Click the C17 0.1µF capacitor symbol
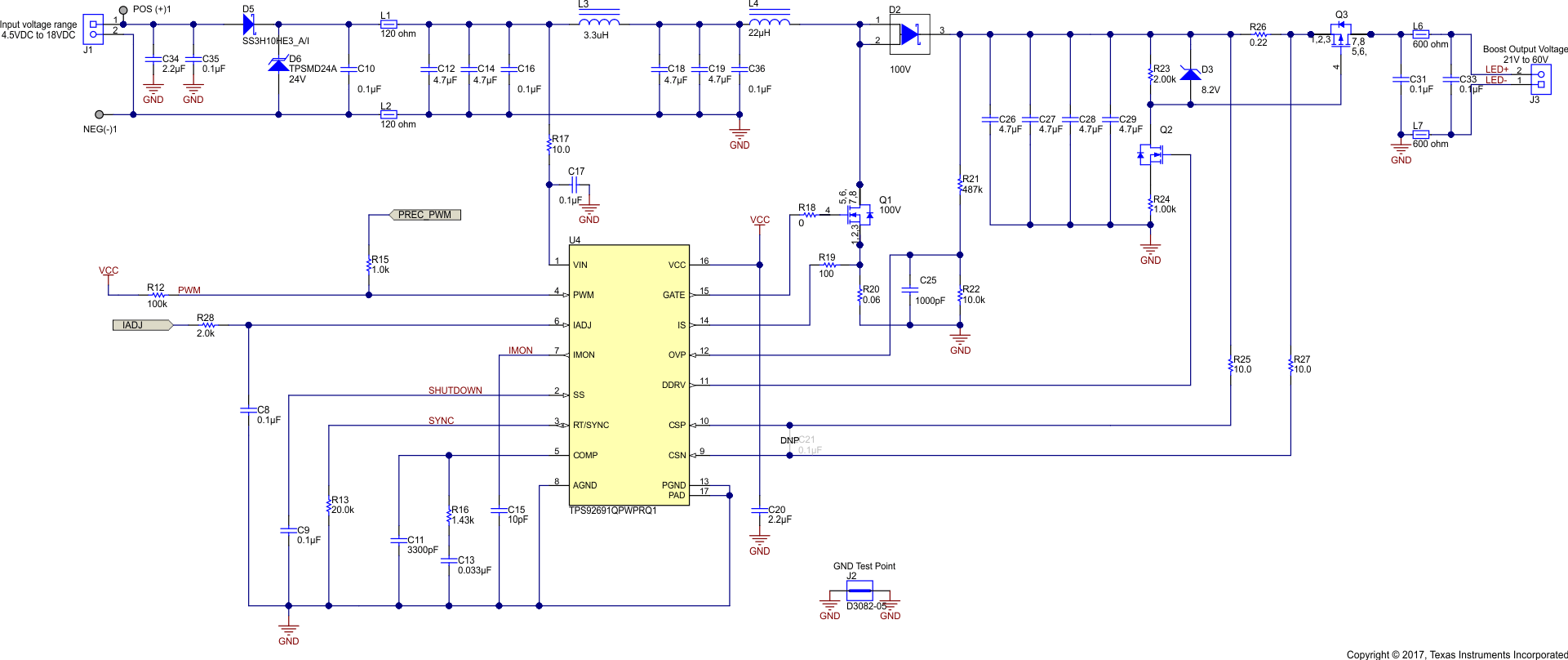This screenshot has width=1568, height=660. pyautogui.click(x=576, y=185)
